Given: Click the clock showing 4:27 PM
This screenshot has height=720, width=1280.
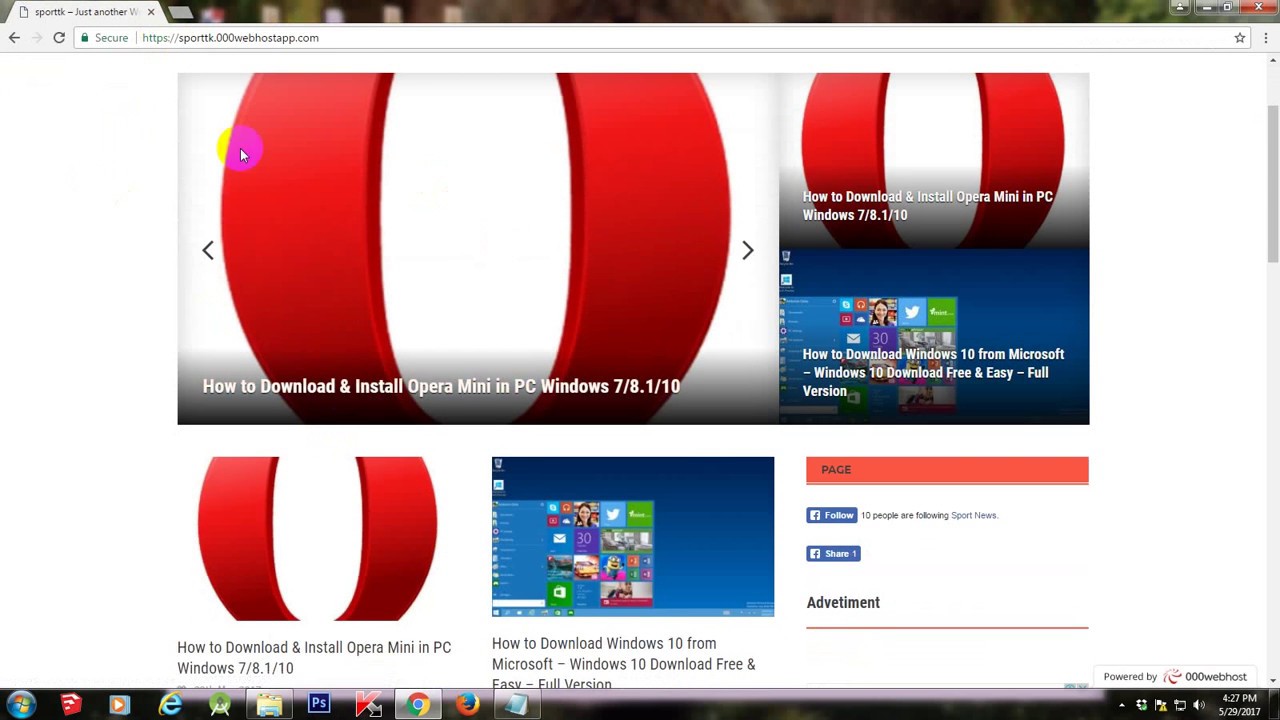Looking at the screenshot, I should click(x=1238, y=705).
